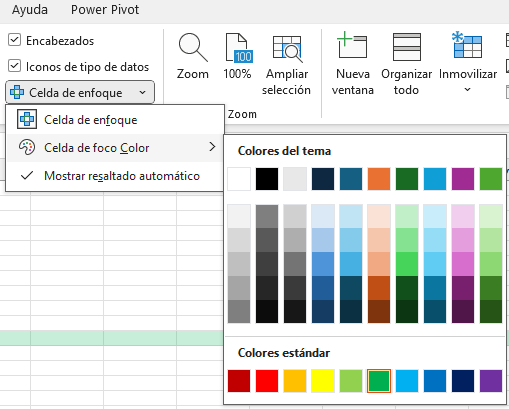This screenshot has height=409, width=509.
Task: Open the Ayuda tab
Action: tap(30, 10)
